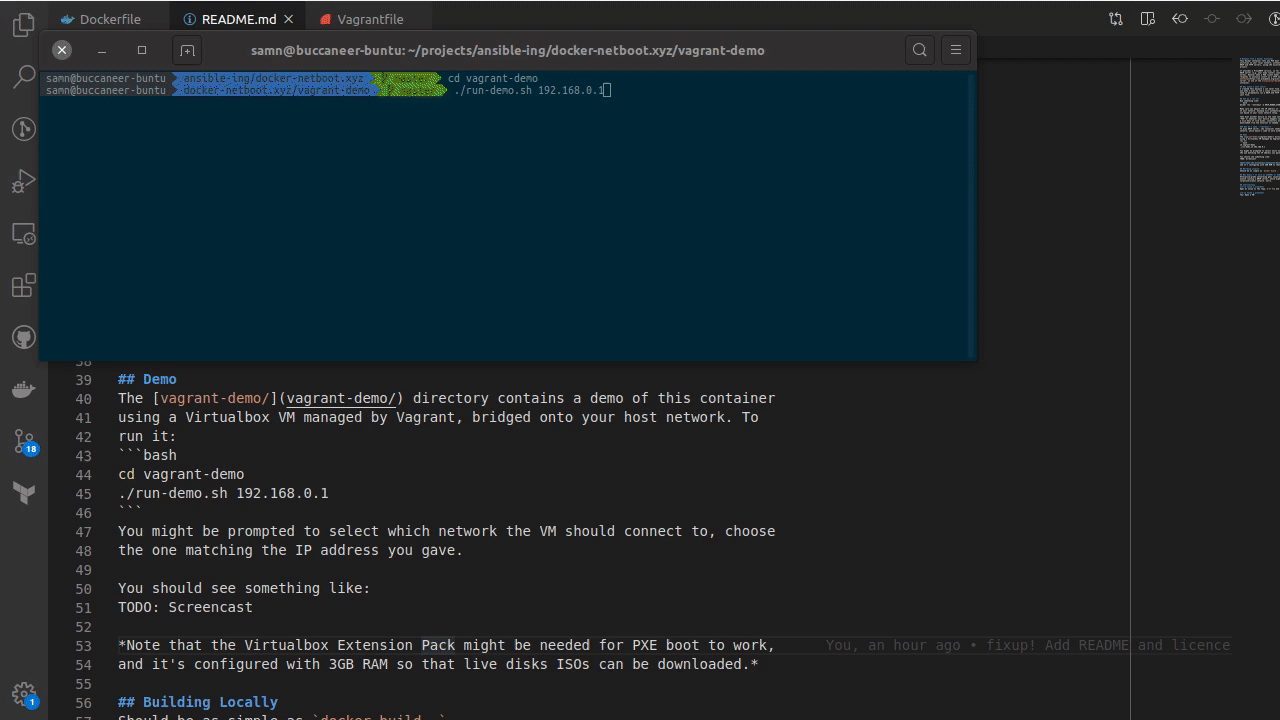
Task: Close the README.md tab
Action: (x=289, y=18)
